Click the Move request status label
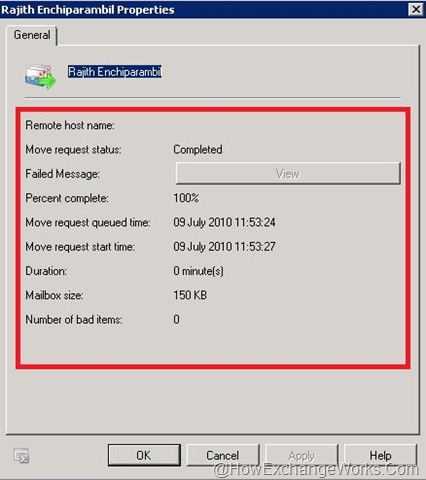The width and height of the screenshot is (426, 480). coord(73,150)
